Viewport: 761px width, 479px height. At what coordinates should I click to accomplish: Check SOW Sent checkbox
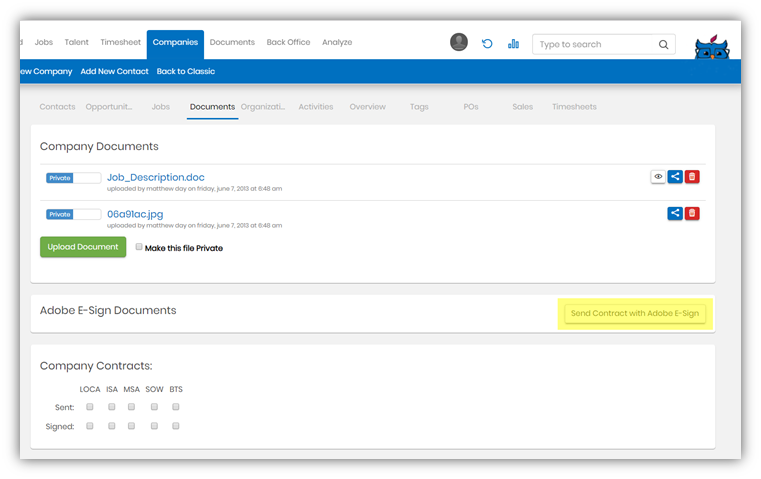click(154, 407)
